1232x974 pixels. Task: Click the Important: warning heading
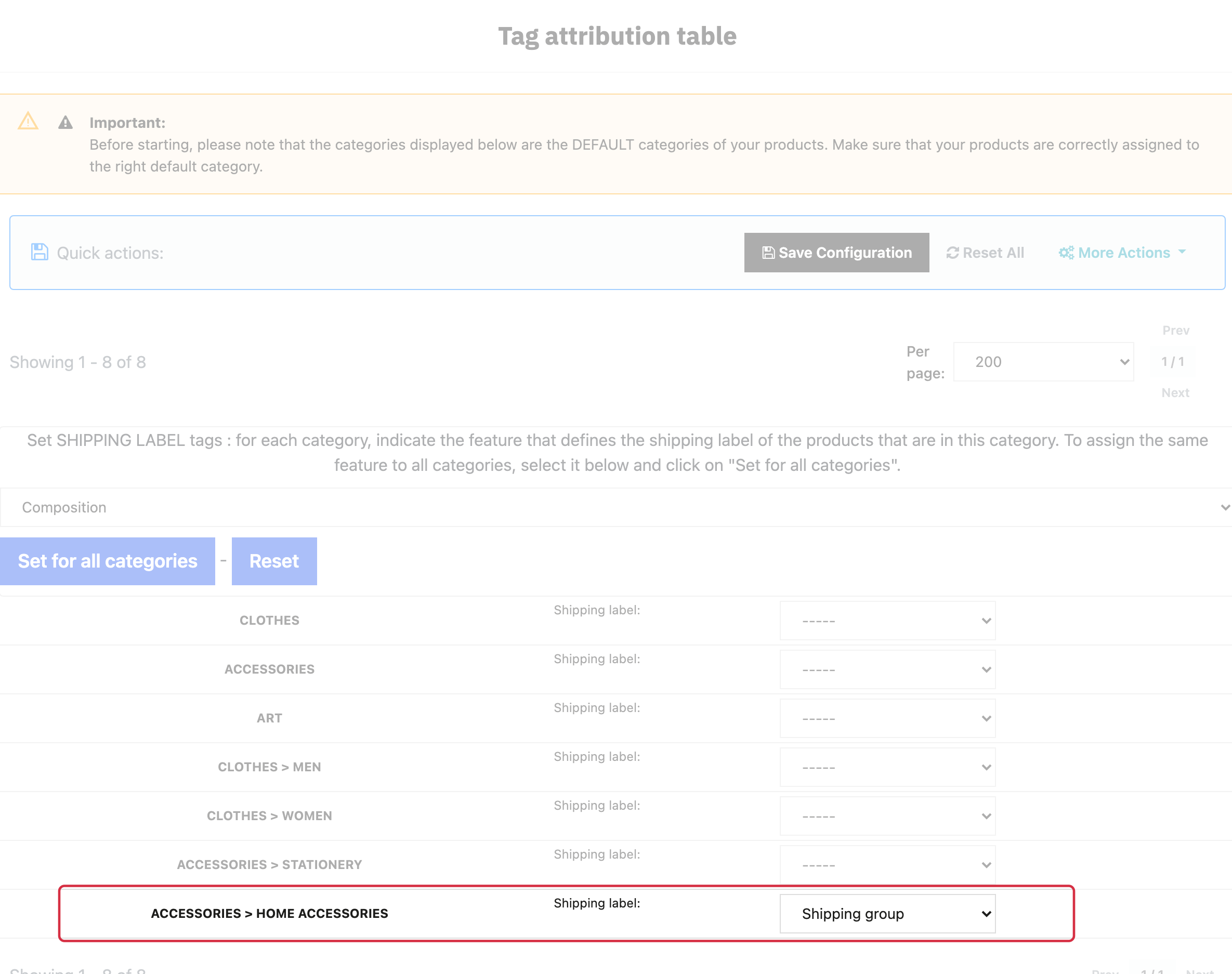pyautogui.click(x=127, y=123)
